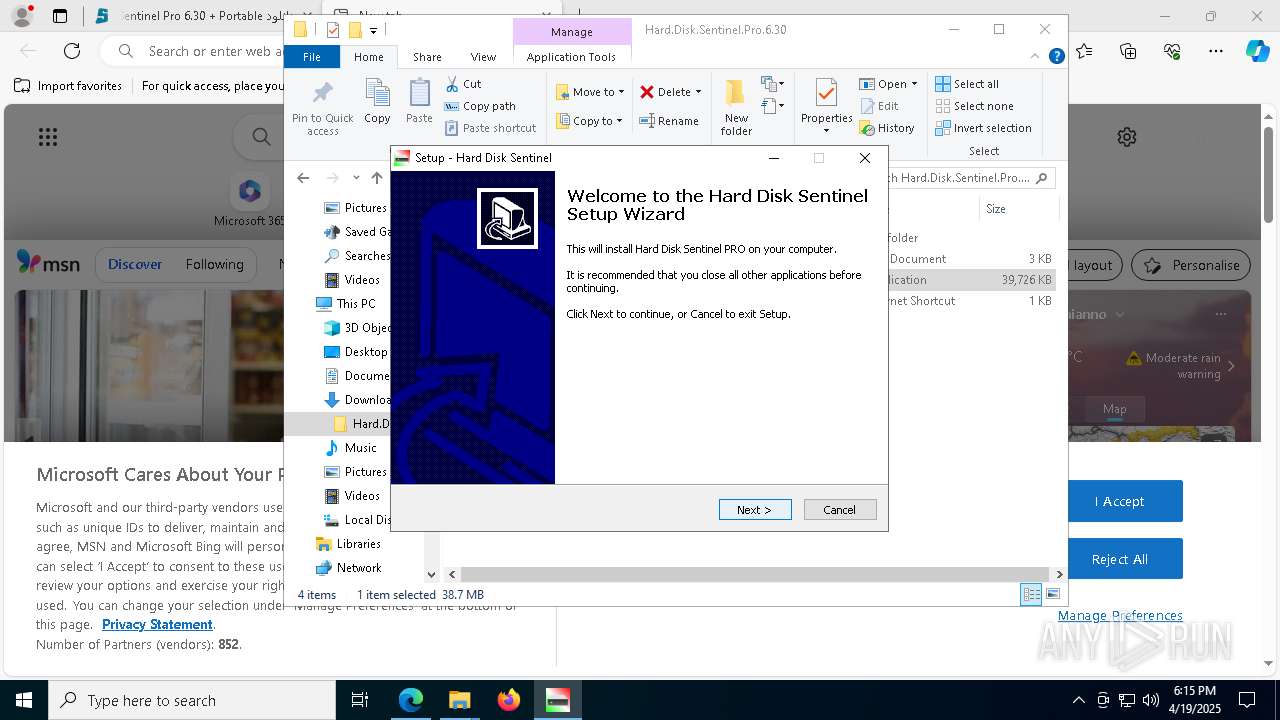Switch to Large icons view in status bar
Image resolution: width=1280 pixels, height=720 pixels.
point(1052,595)
